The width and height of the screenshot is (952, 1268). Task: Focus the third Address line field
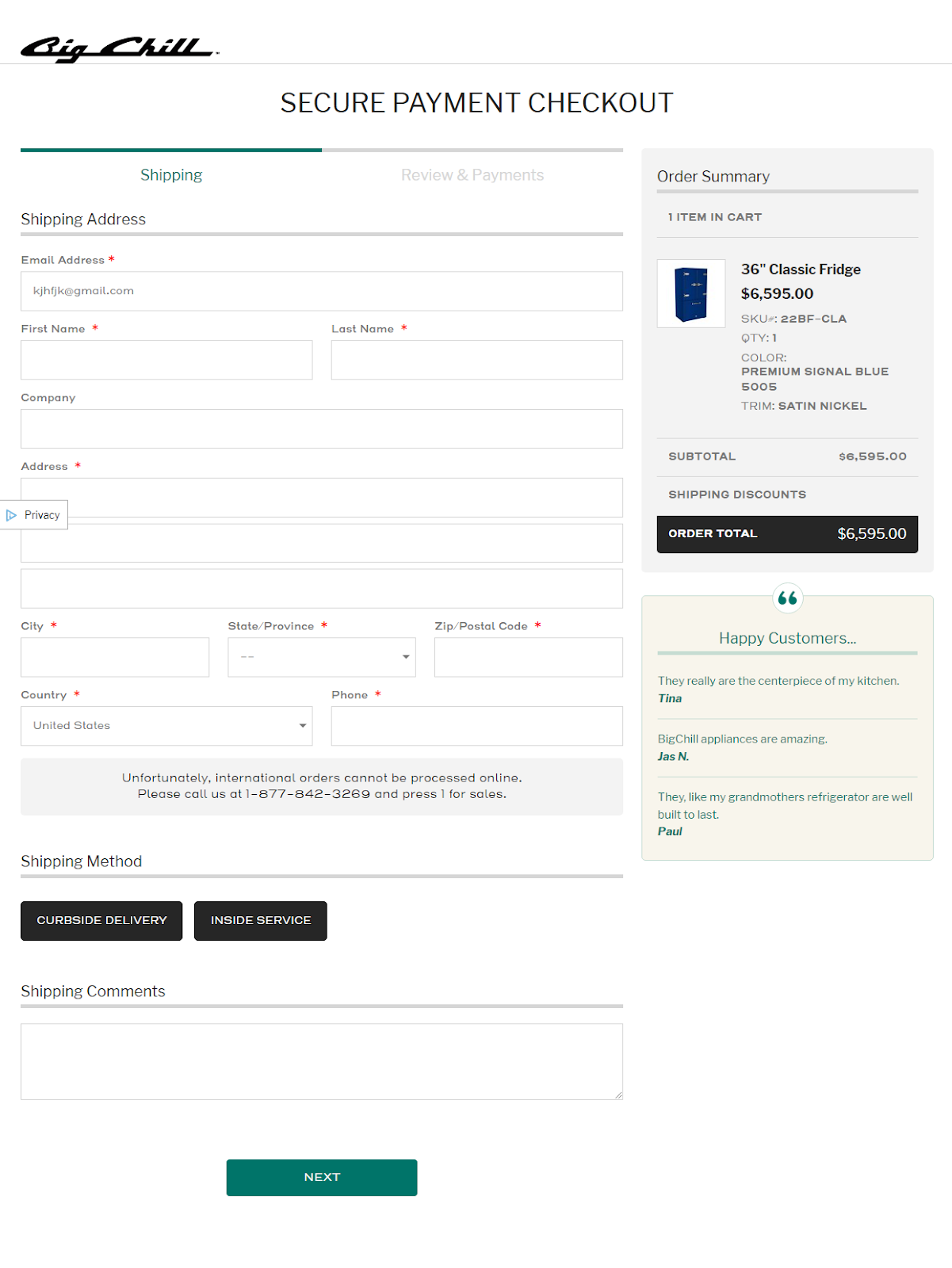[x=322, y=589]
